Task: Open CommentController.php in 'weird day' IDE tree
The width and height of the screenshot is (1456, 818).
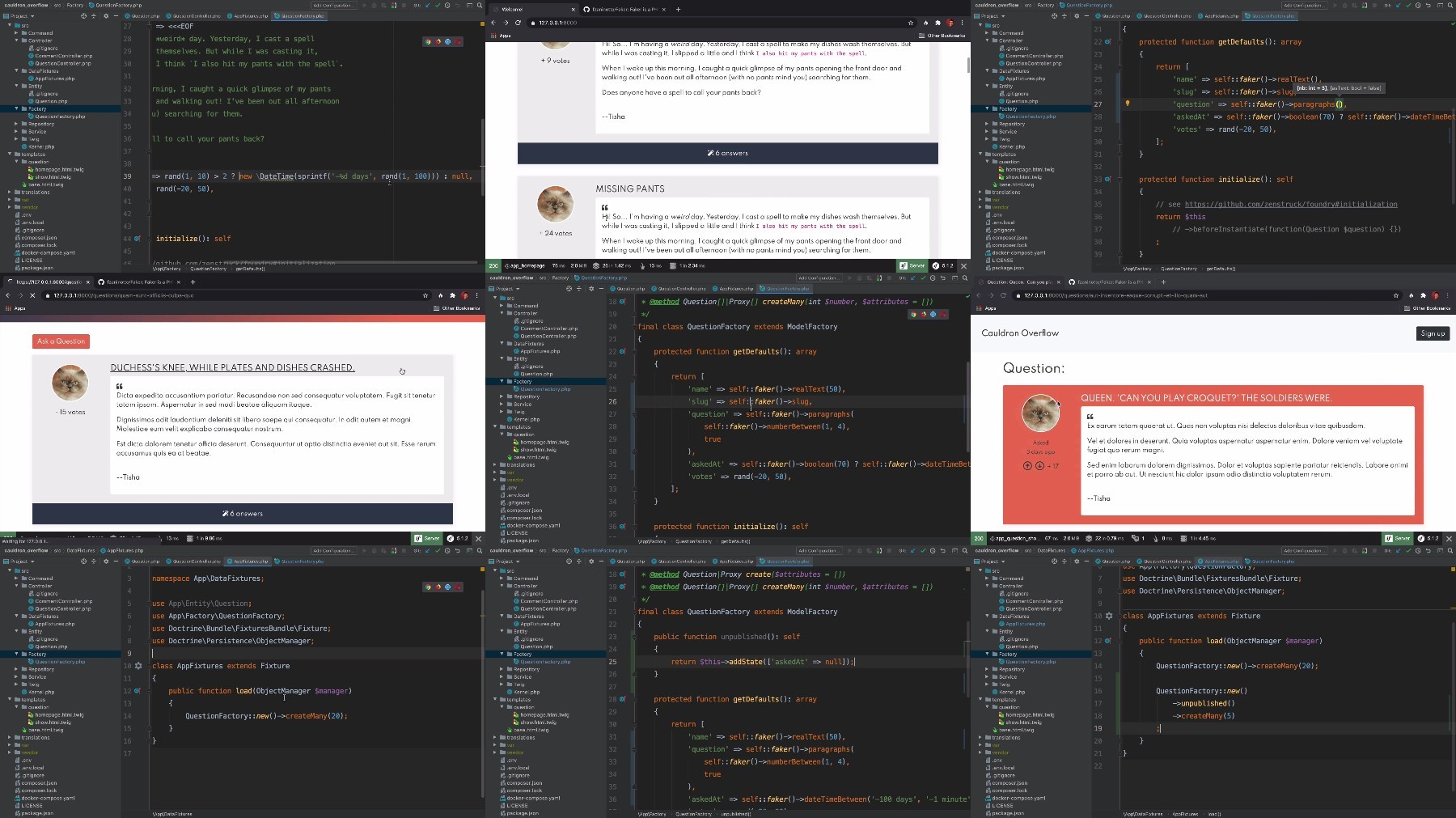Action: [x=62, y=56]
